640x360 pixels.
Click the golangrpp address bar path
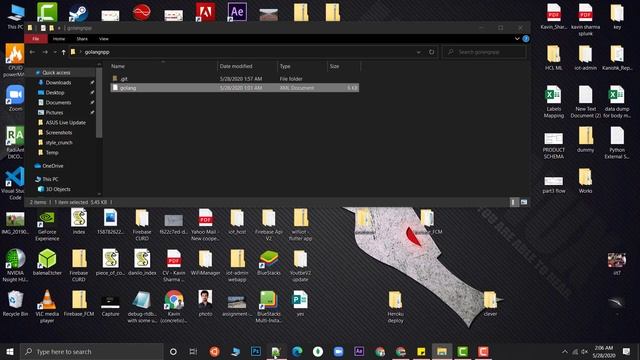(x=97, y=52)
